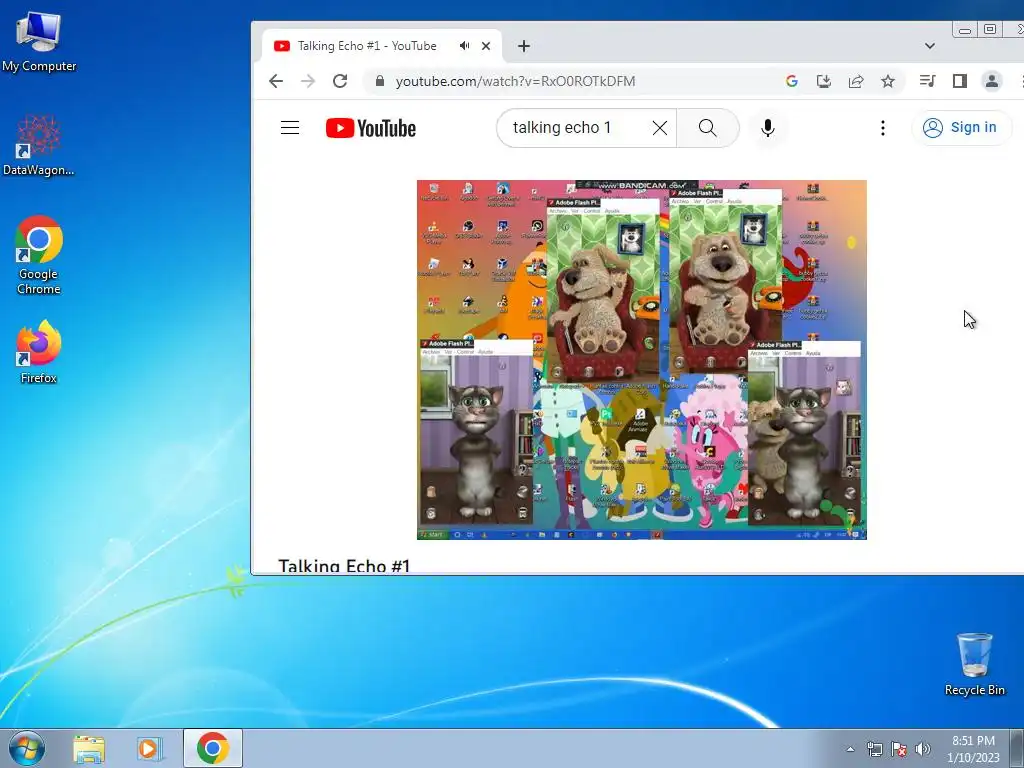Click the Google icon in the address bar
The width and height of the screenshot is (1024, 768).
tap(792, 81)
